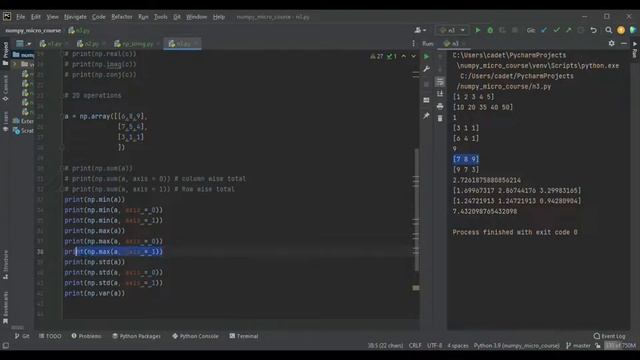Viewport: 640px width, 360px height.
Task: Run the n3 configuration from the main toolbar
Action: tap(478, 30)
